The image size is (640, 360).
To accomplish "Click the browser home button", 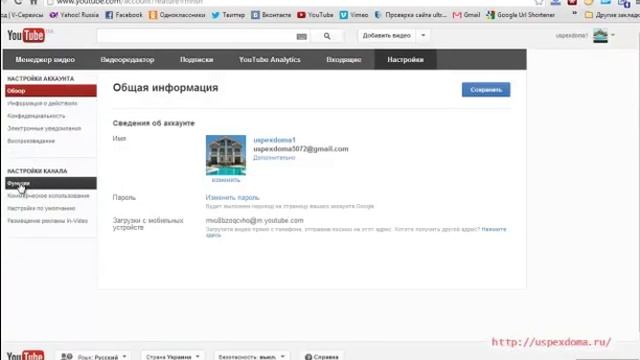I will [x=33, y=2].
